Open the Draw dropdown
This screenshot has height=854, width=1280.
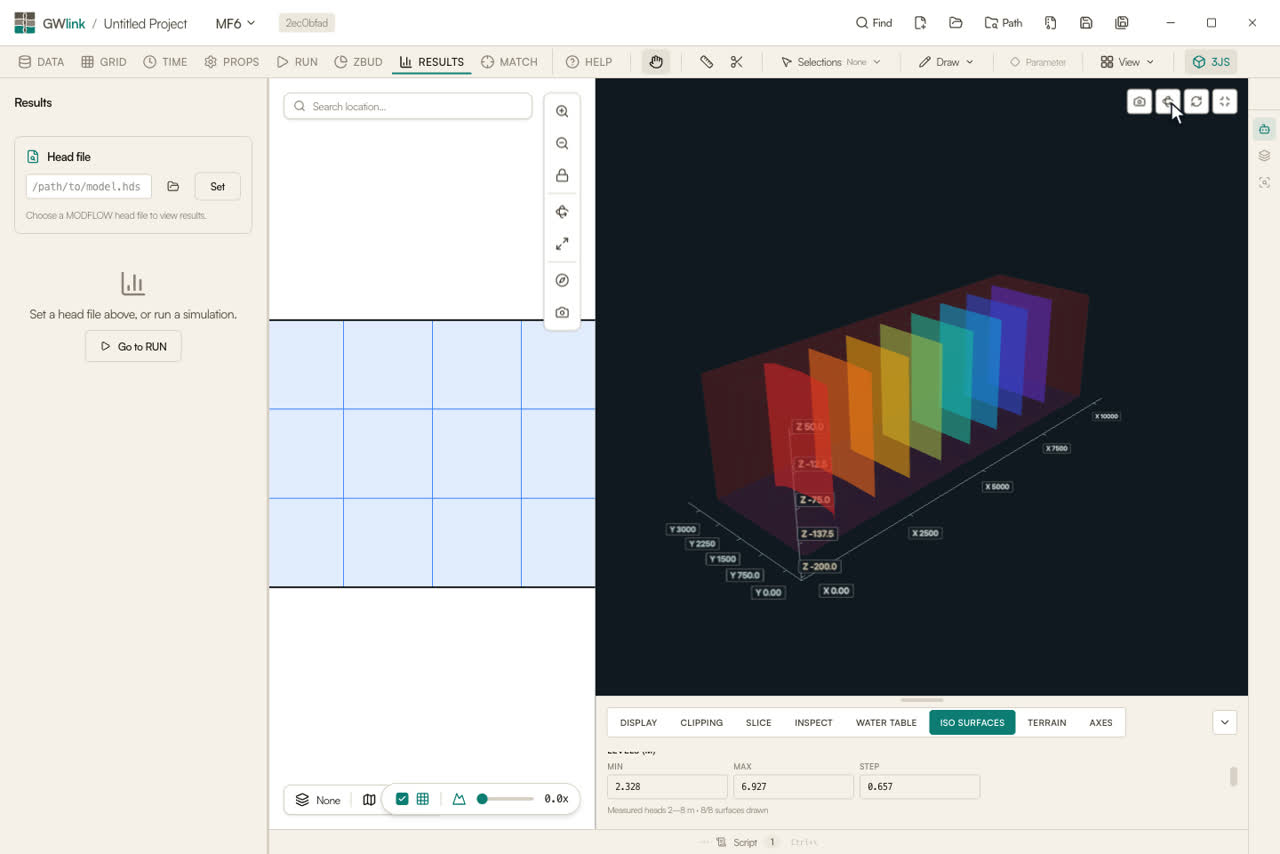click(946, 62)
